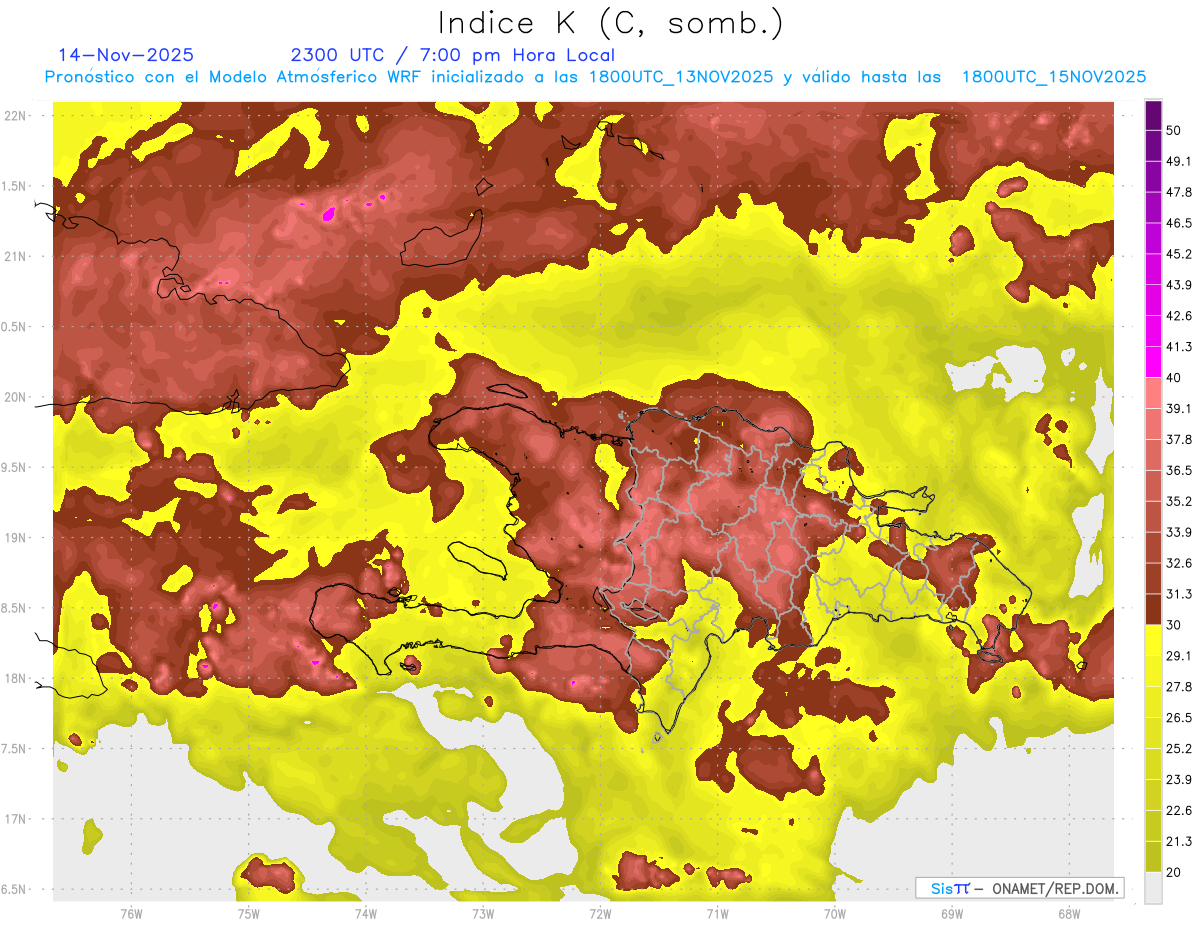Click the colorbar value '23.9'
The height and width of the screenshot is (927, 1200).
(1178, 780)
